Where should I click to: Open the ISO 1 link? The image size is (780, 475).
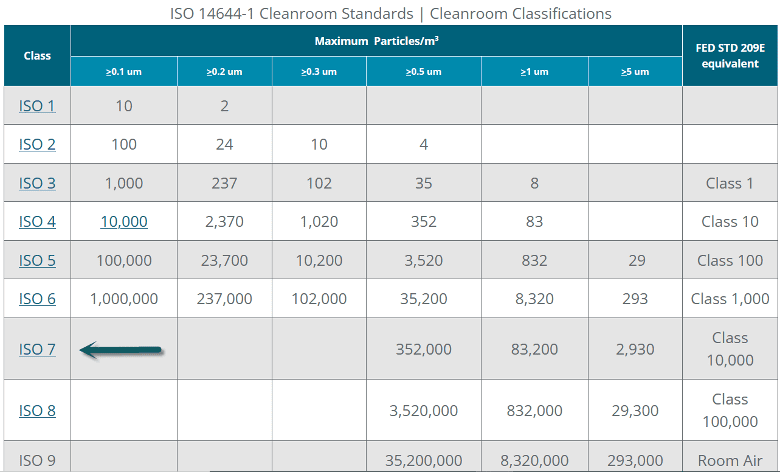coord(37,105)
